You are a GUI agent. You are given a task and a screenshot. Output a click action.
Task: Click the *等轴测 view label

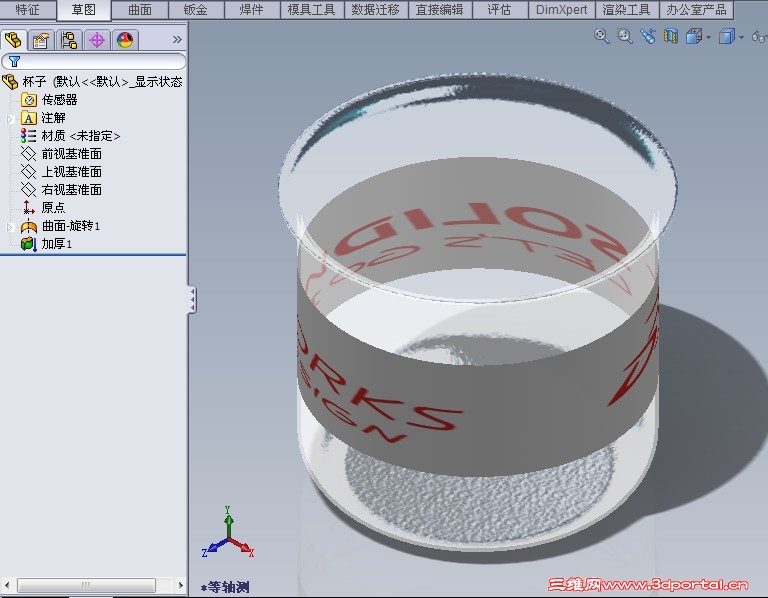point(225,587)
